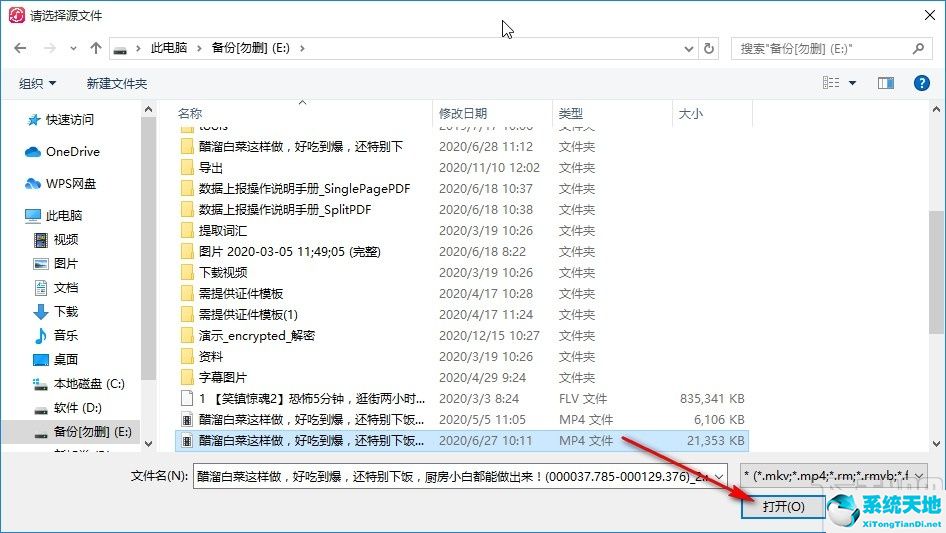Sort by 修改日期 column header
The width and height of the screenshot is (946, 533).
click(x=463, y=113)
